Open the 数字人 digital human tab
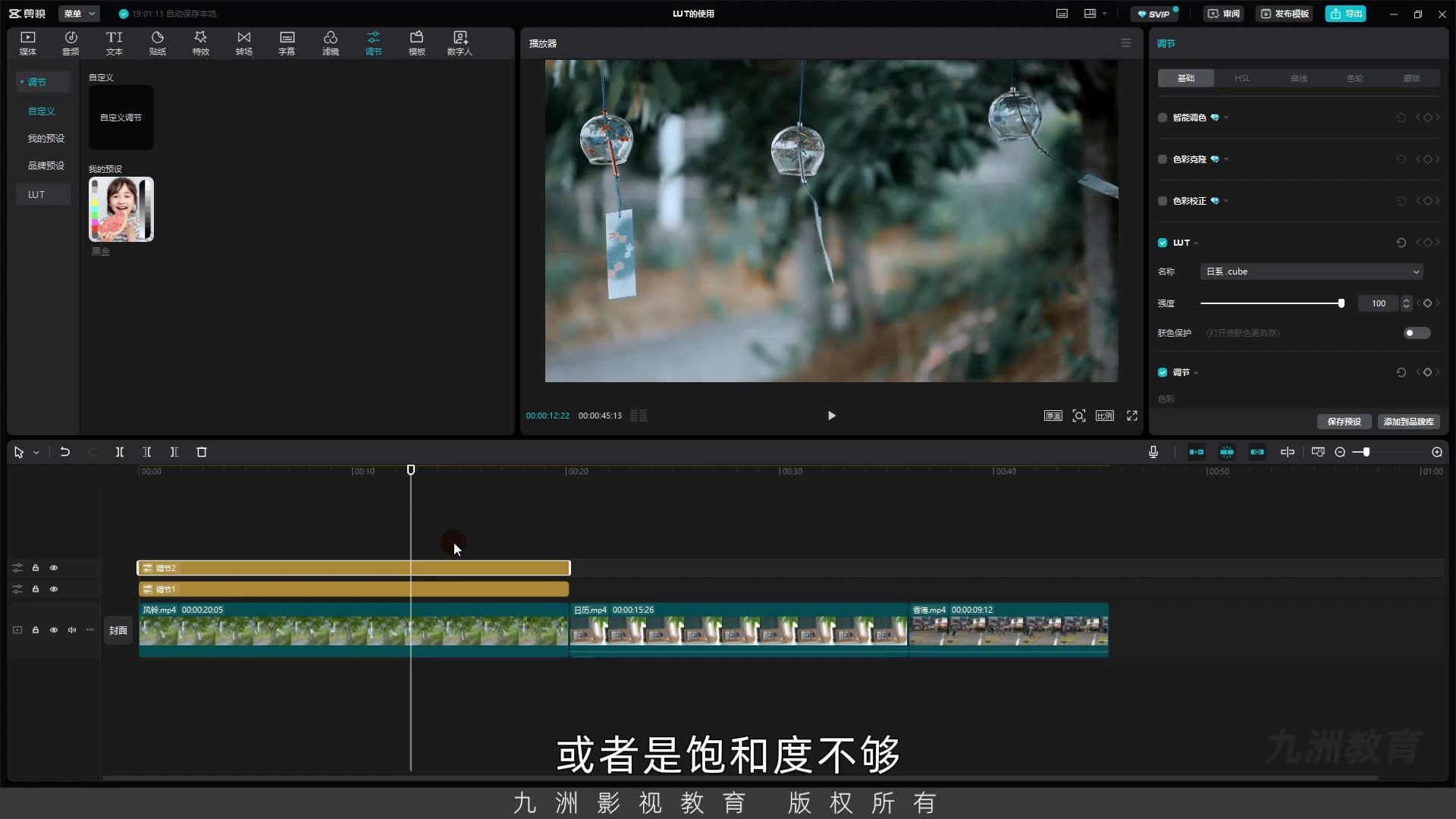The image size is (1456, 819). [460, 43]
